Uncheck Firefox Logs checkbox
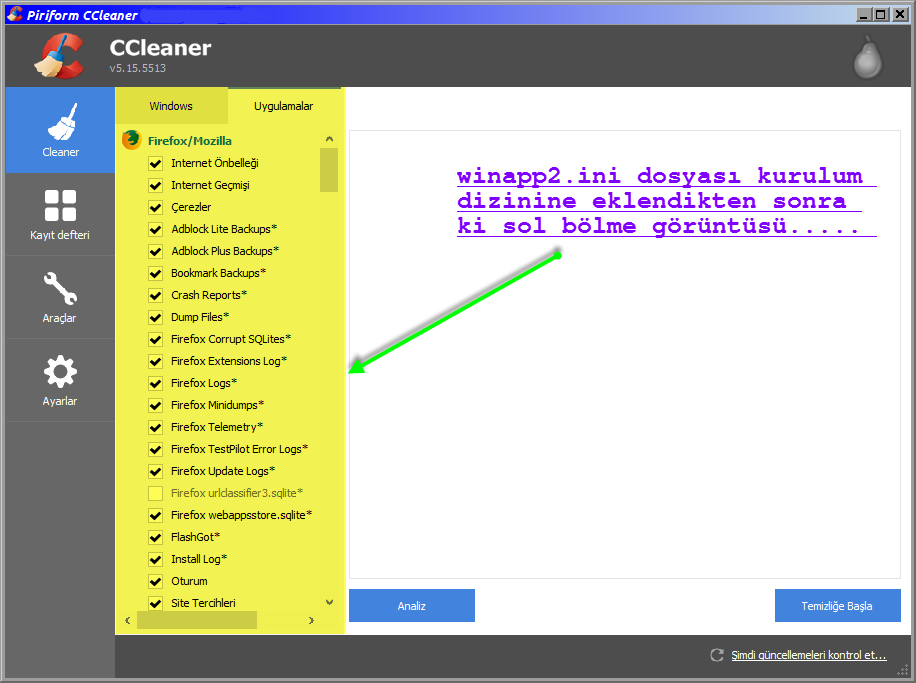 point(155,384)
